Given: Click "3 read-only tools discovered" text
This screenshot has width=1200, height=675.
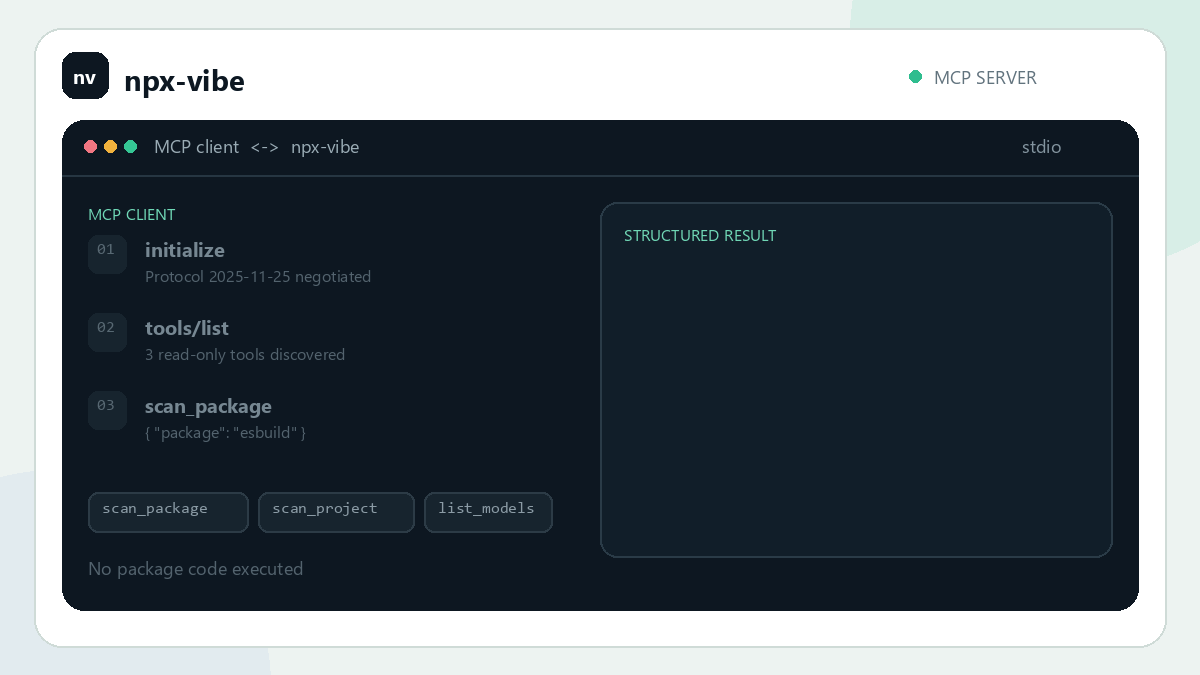Looking at the screenshot, I should [x=245, y=354].
